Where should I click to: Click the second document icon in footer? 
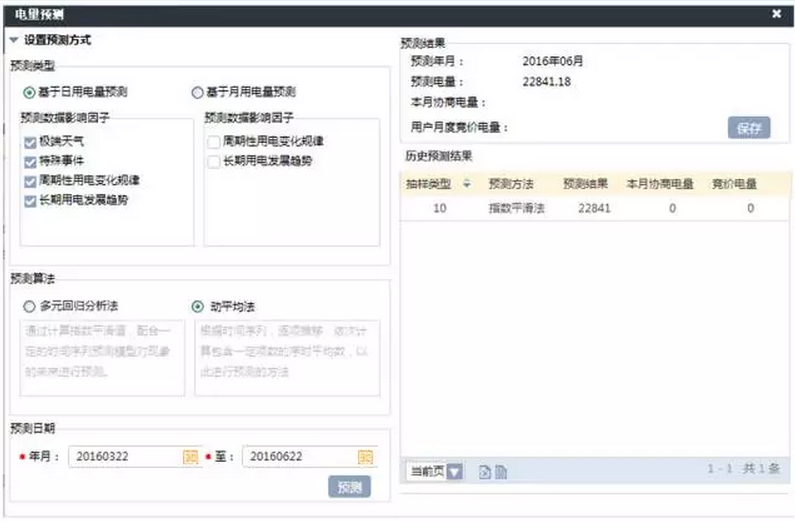(x=500, y=472)
